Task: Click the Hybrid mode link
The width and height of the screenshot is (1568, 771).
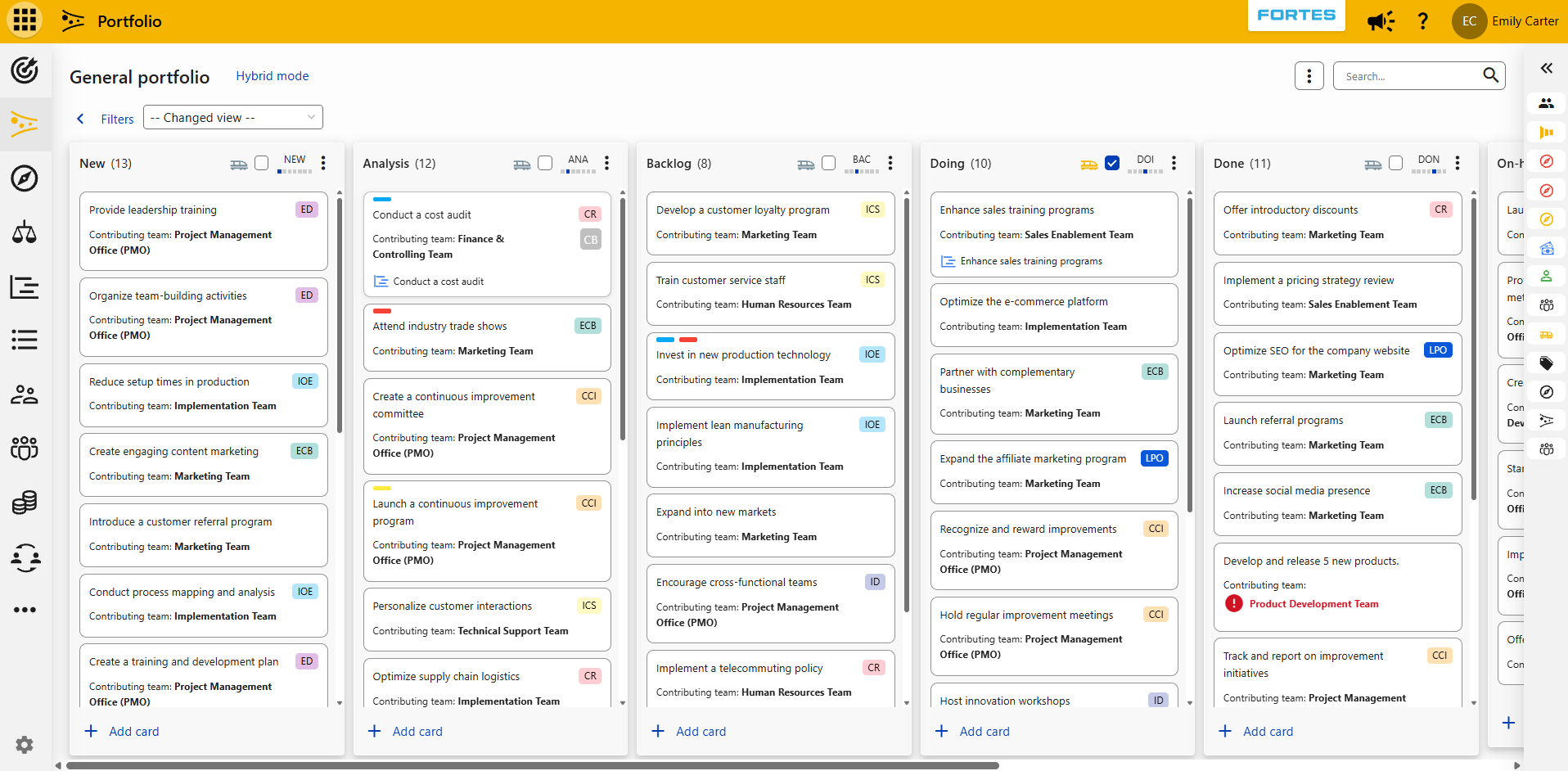Action: click(273, 76)
